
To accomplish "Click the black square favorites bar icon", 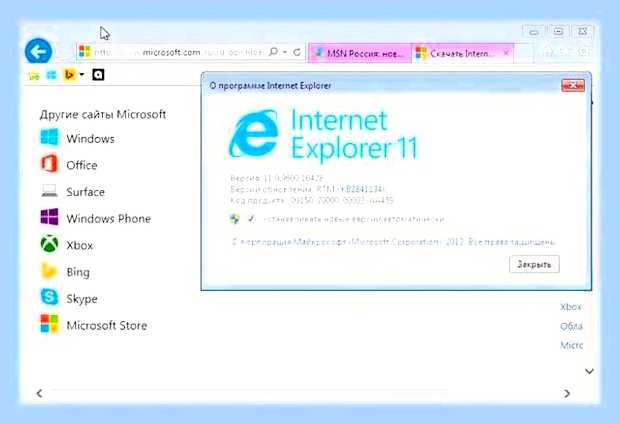I will pos(98,74).
